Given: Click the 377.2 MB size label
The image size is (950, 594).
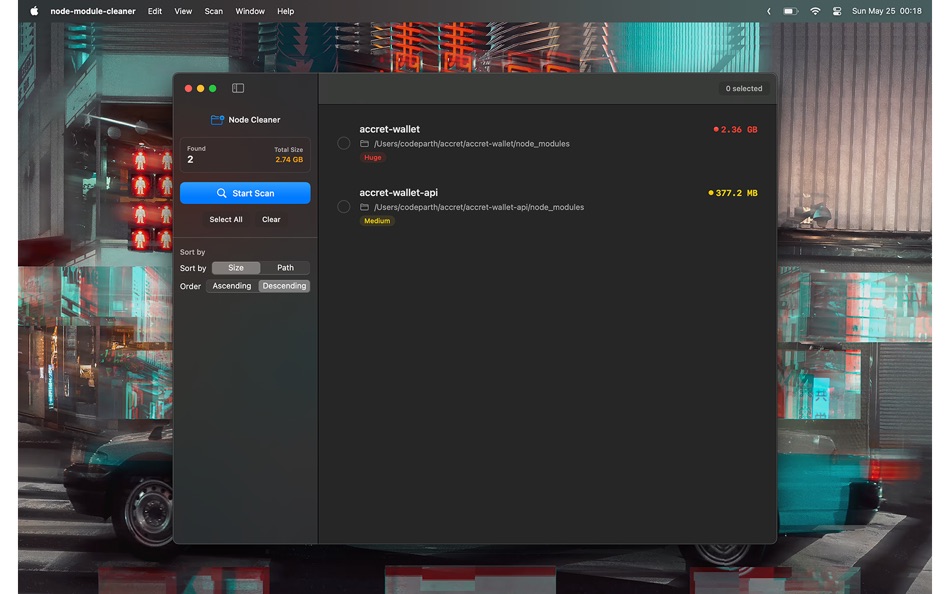Looking at the screenshot, I should tap(736, 193).
